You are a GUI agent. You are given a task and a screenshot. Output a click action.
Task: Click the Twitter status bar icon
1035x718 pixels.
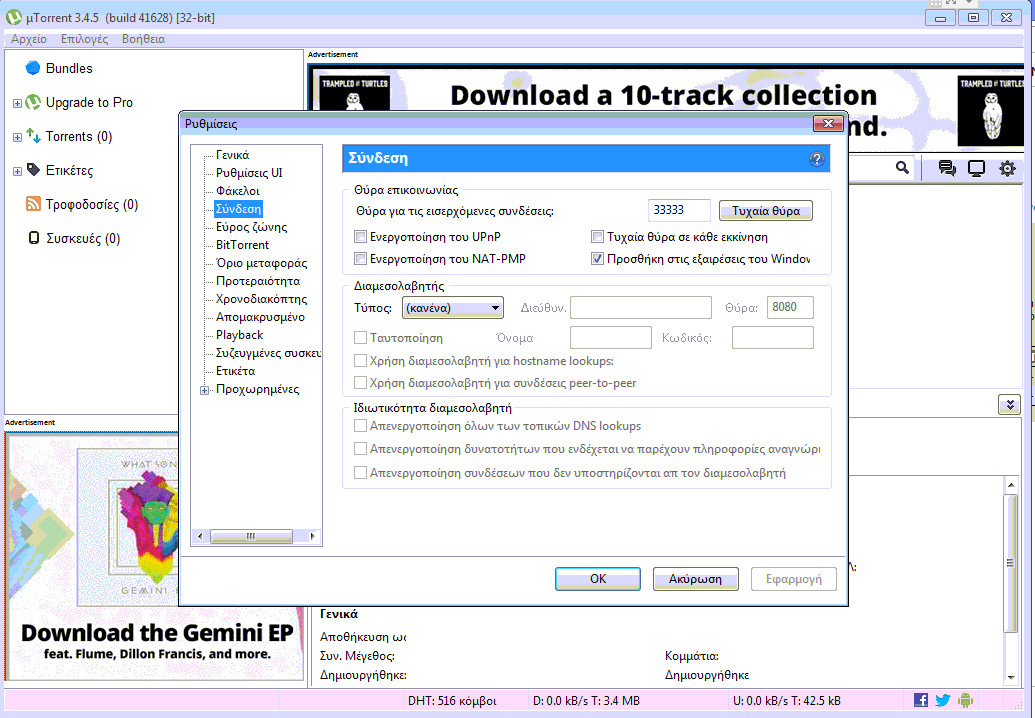[x=943, y=700]
